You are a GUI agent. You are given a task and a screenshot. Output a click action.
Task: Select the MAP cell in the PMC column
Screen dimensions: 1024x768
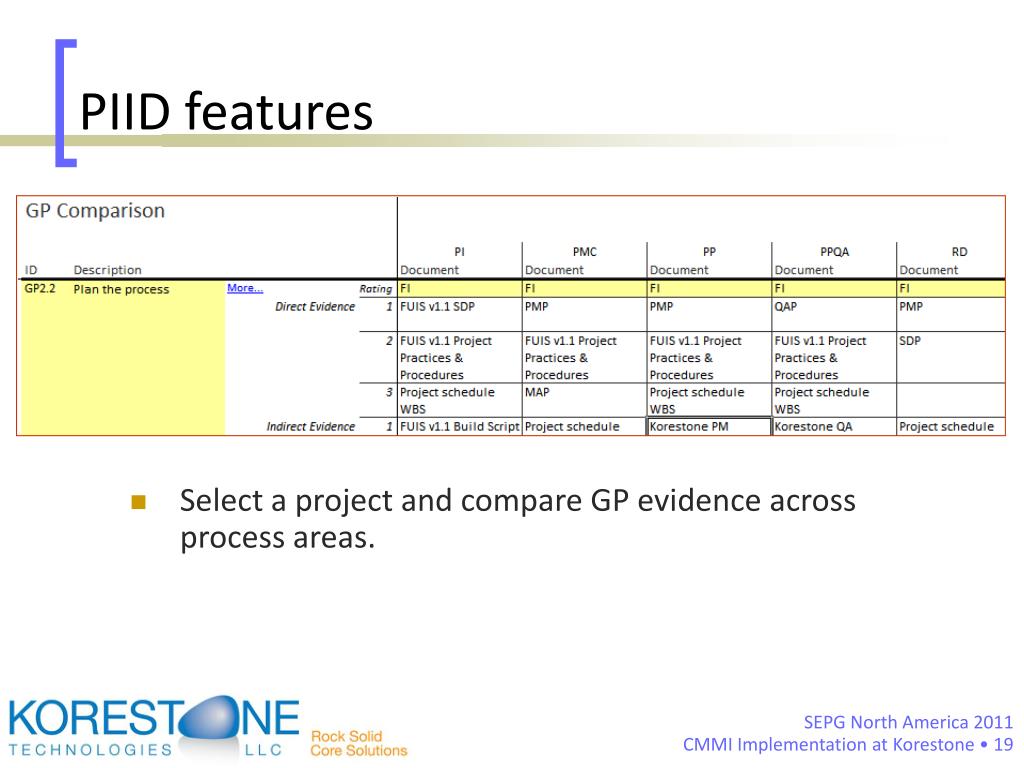[584, 400]
